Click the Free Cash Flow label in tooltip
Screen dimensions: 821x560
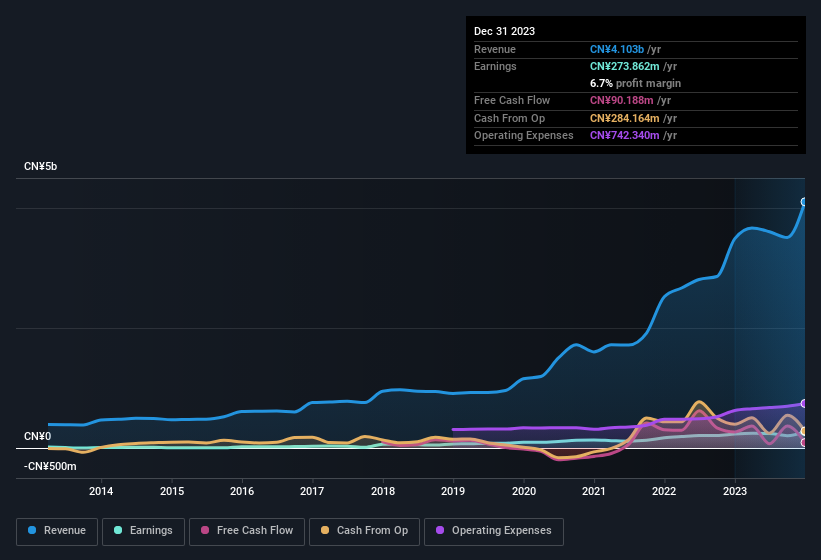click(512, 100)
